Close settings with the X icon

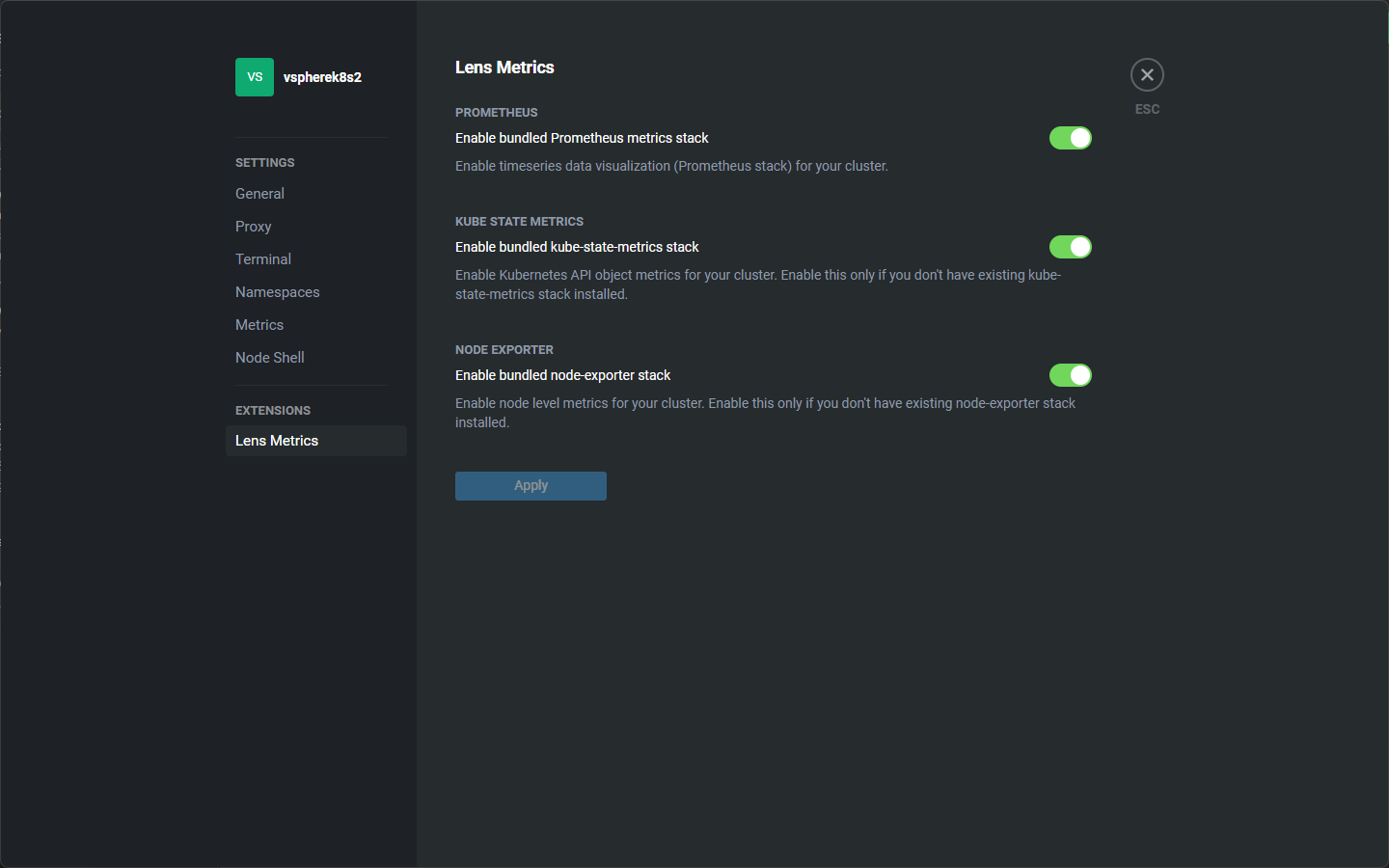(x=1147, y=75)
